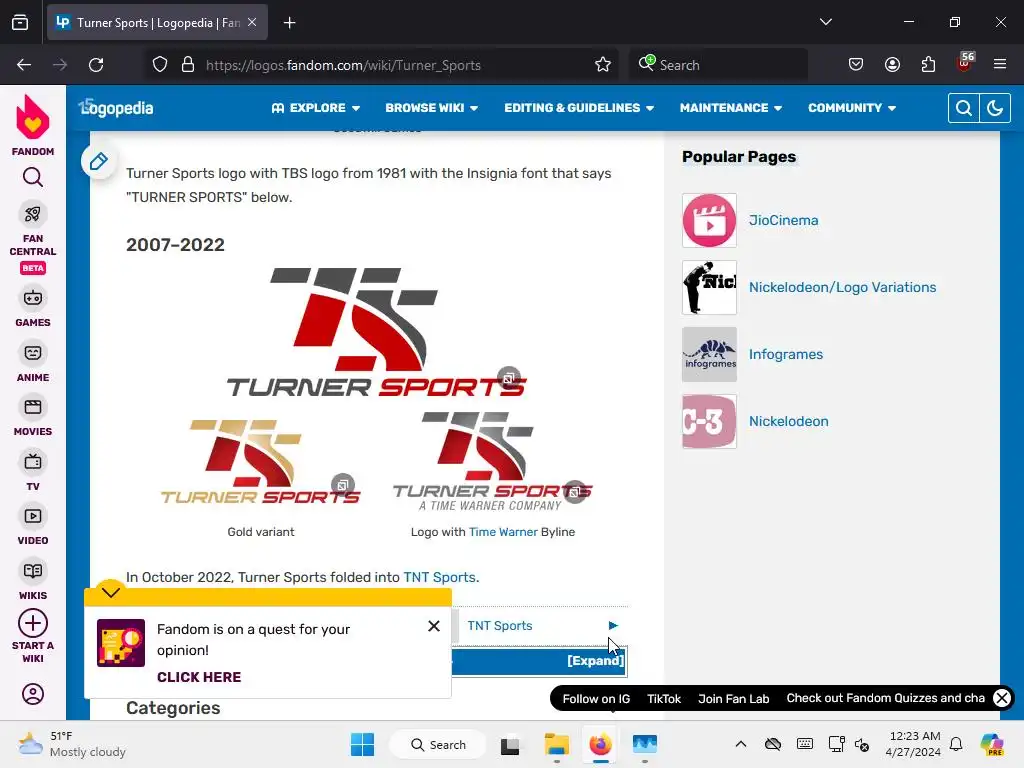Click Join Fan Lab in bottom bar
The height and width of the screenshot is (768, 1024).
coord(733,699)
